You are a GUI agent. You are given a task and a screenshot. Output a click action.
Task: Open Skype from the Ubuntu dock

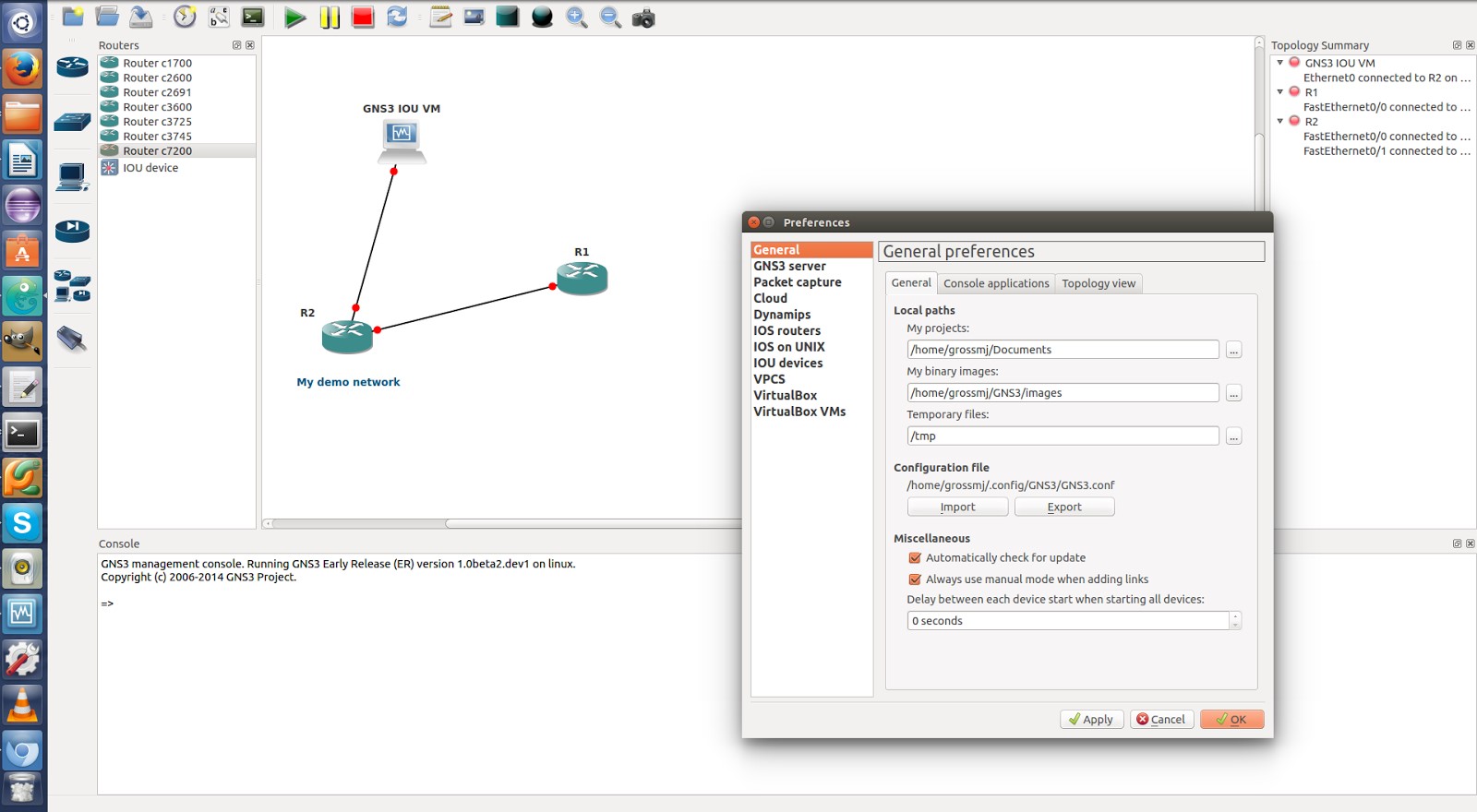point(22,523)
